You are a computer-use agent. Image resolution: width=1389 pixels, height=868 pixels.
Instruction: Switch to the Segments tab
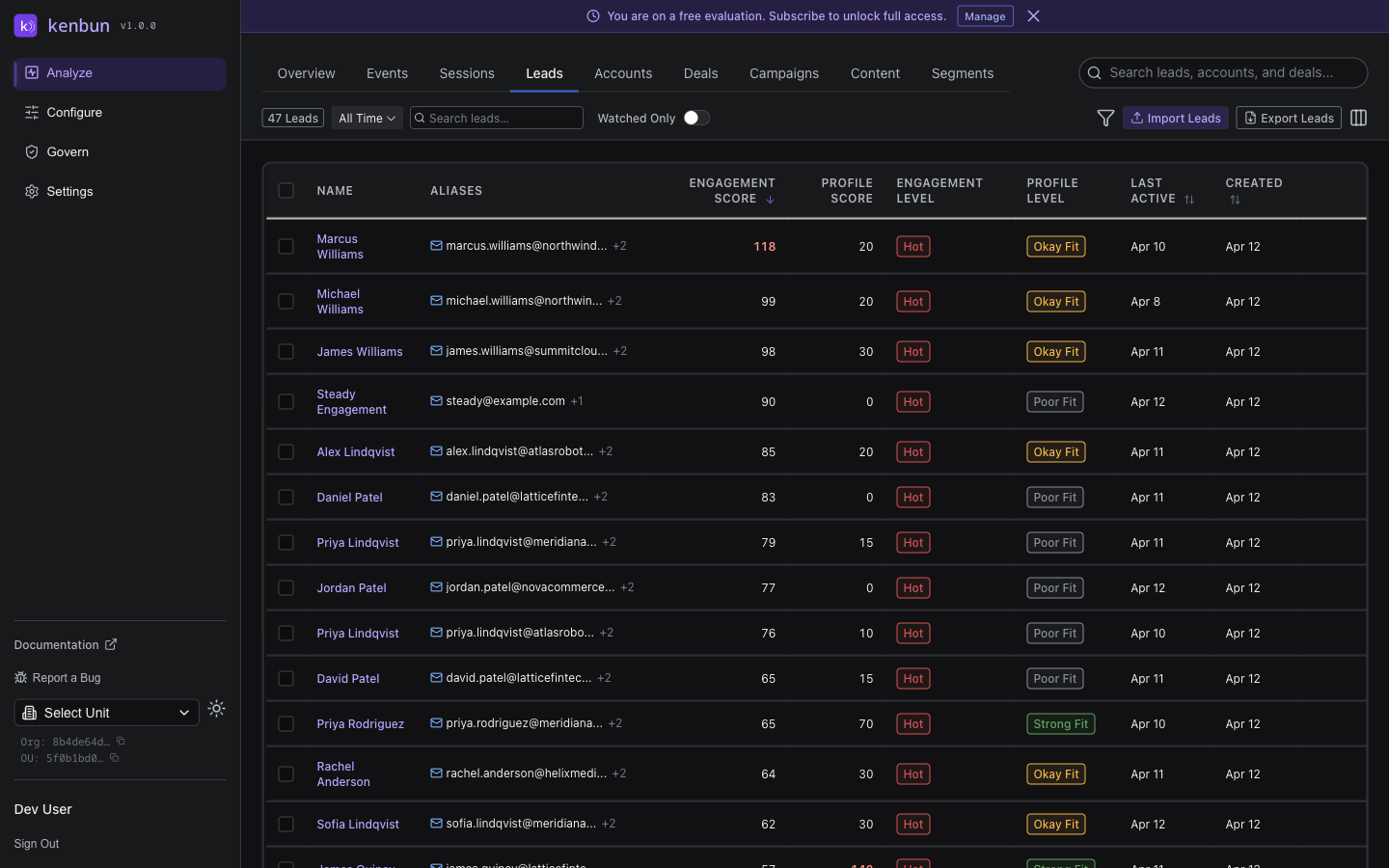(x=963, y=73)
